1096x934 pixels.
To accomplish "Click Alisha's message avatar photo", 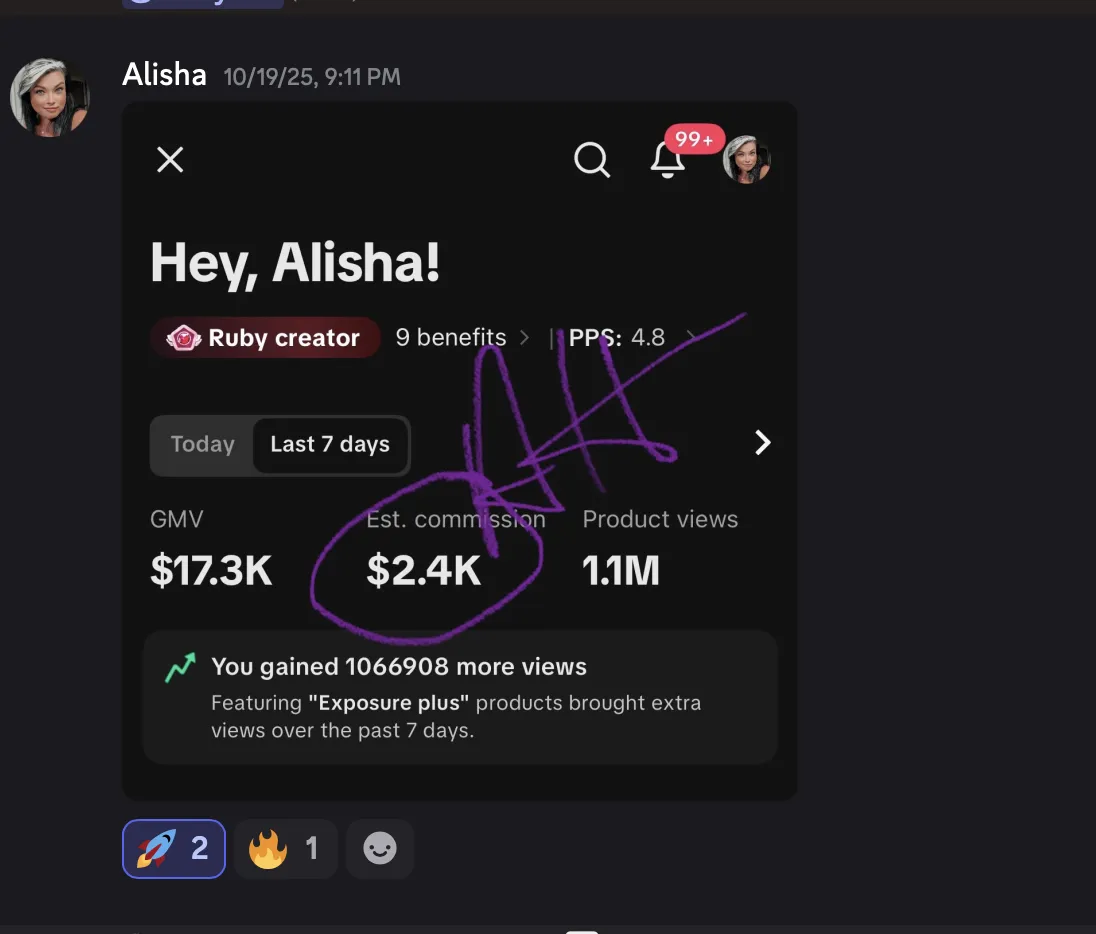I will (50, 97).
